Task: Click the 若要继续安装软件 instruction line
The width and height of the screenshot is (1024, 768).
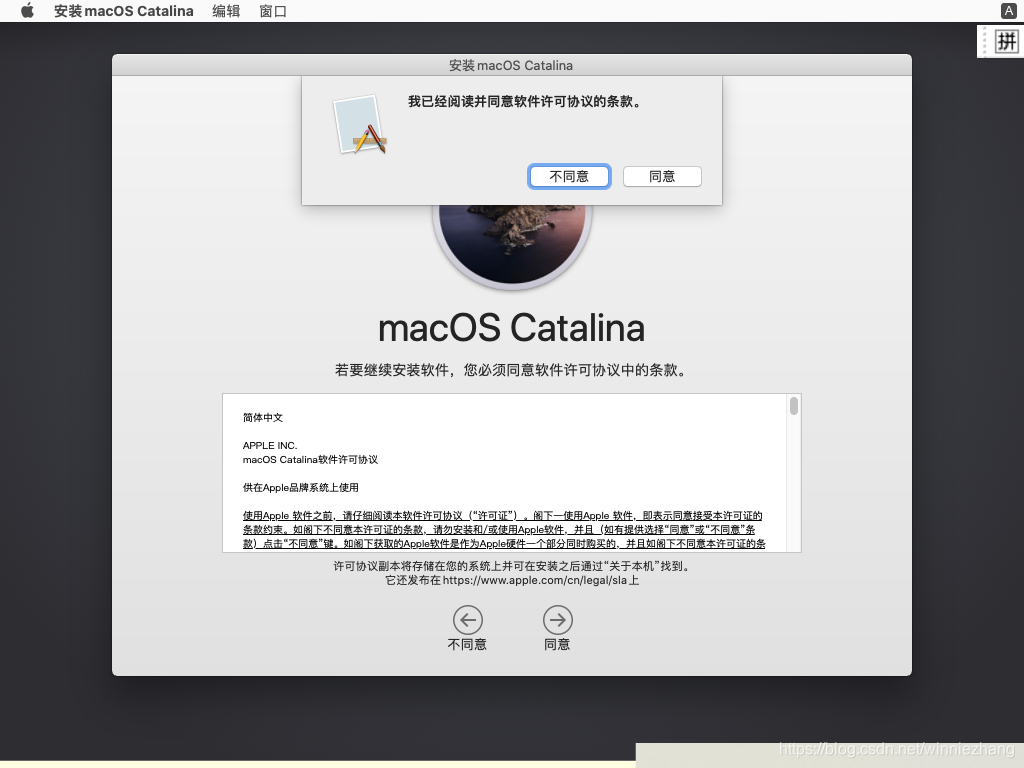Action: (x=511, y=370)
